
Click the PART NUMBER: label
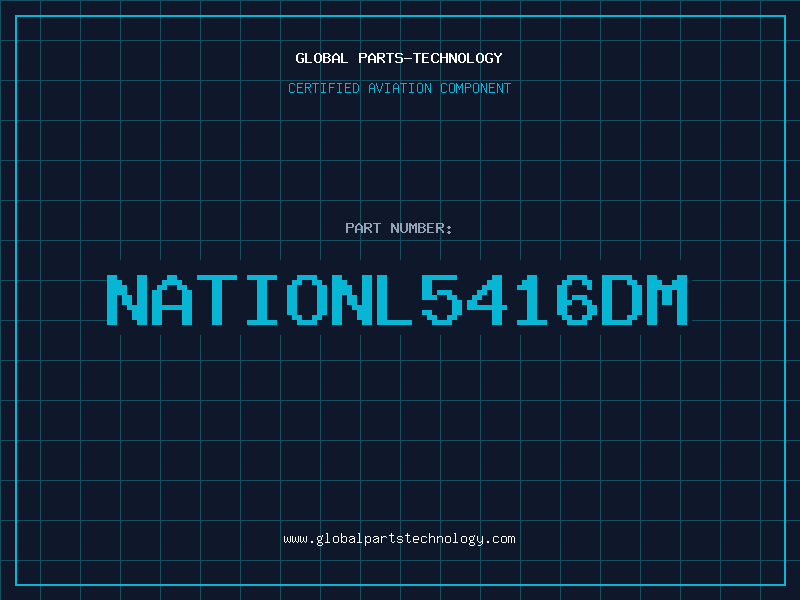[x=399, y=228]
